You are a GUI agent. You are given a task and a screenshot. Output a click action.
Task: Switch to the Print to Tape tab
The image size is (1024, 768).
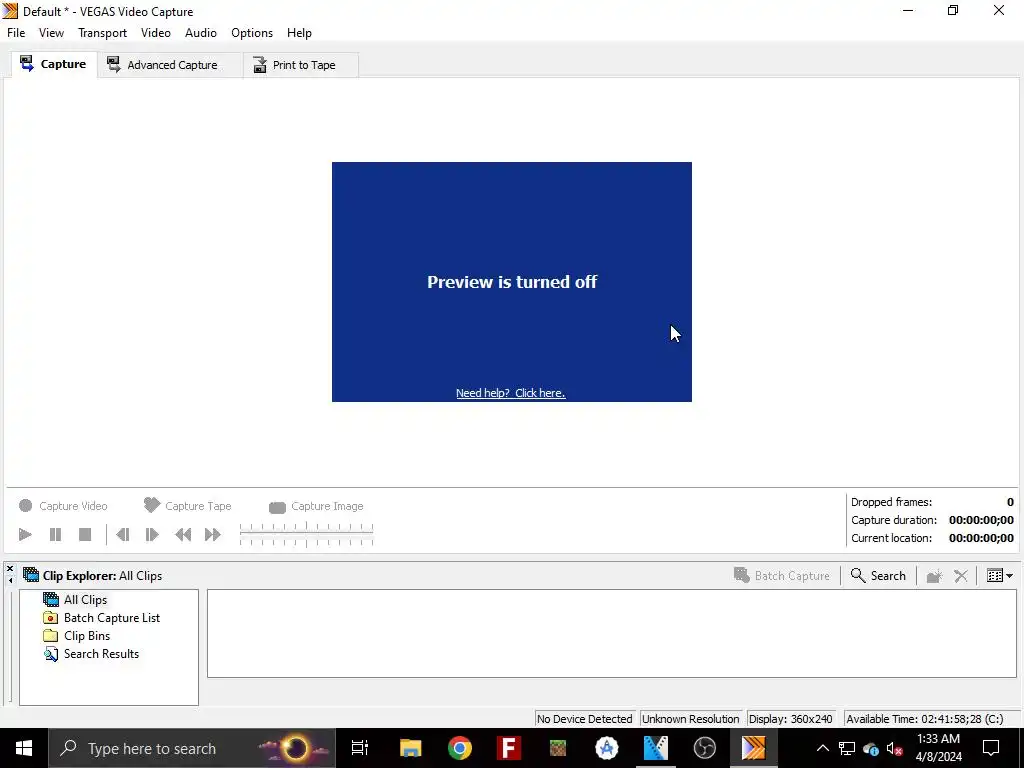point(300,65)
